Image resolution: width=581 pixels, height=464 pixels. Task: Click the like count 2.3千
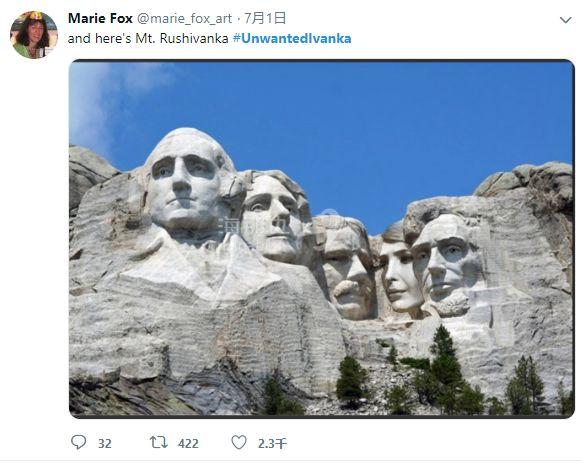[272, 444]
